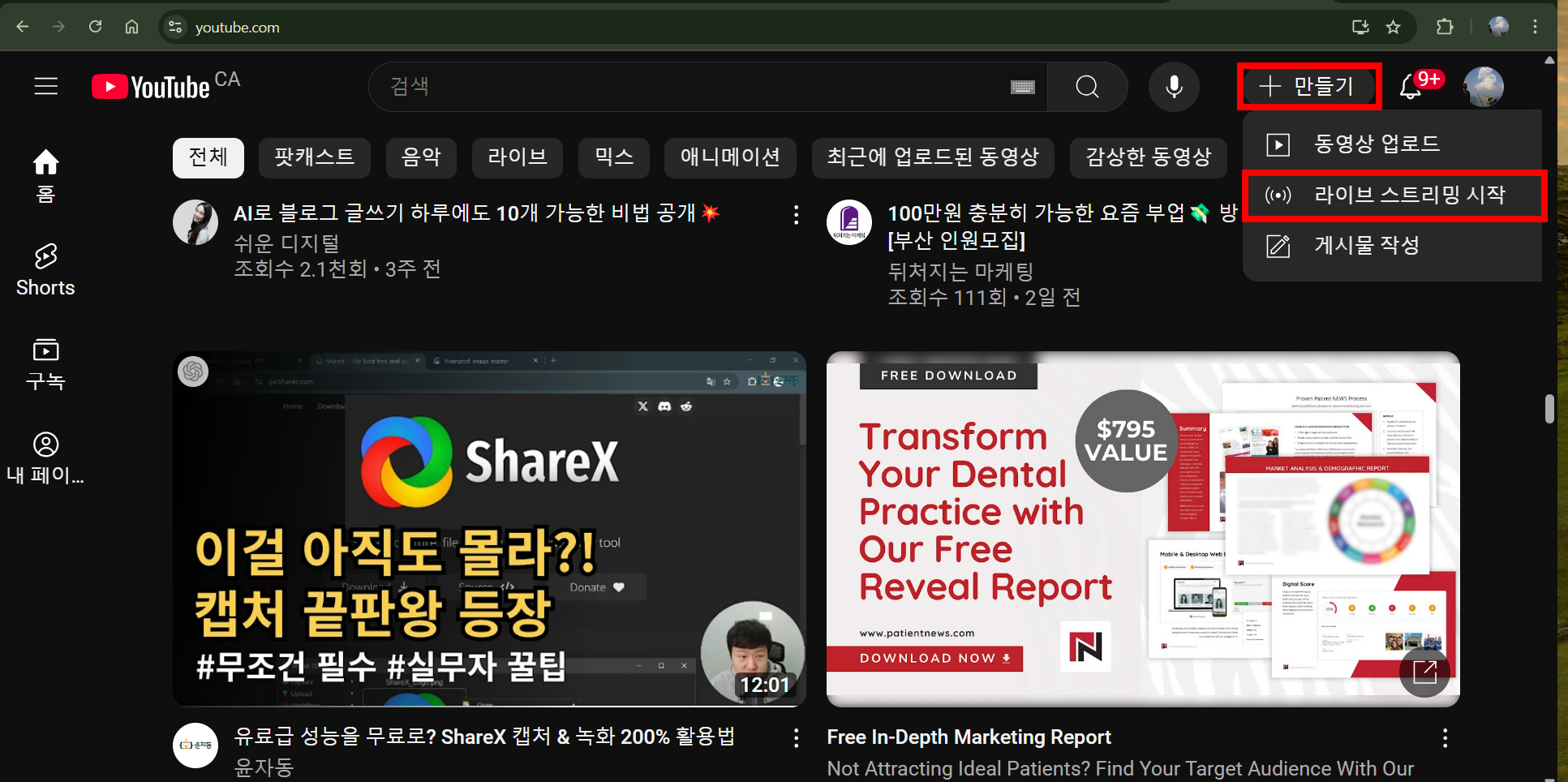Choose 라이브 스트리밍 시작 from the menu

tap(1392, 195)
